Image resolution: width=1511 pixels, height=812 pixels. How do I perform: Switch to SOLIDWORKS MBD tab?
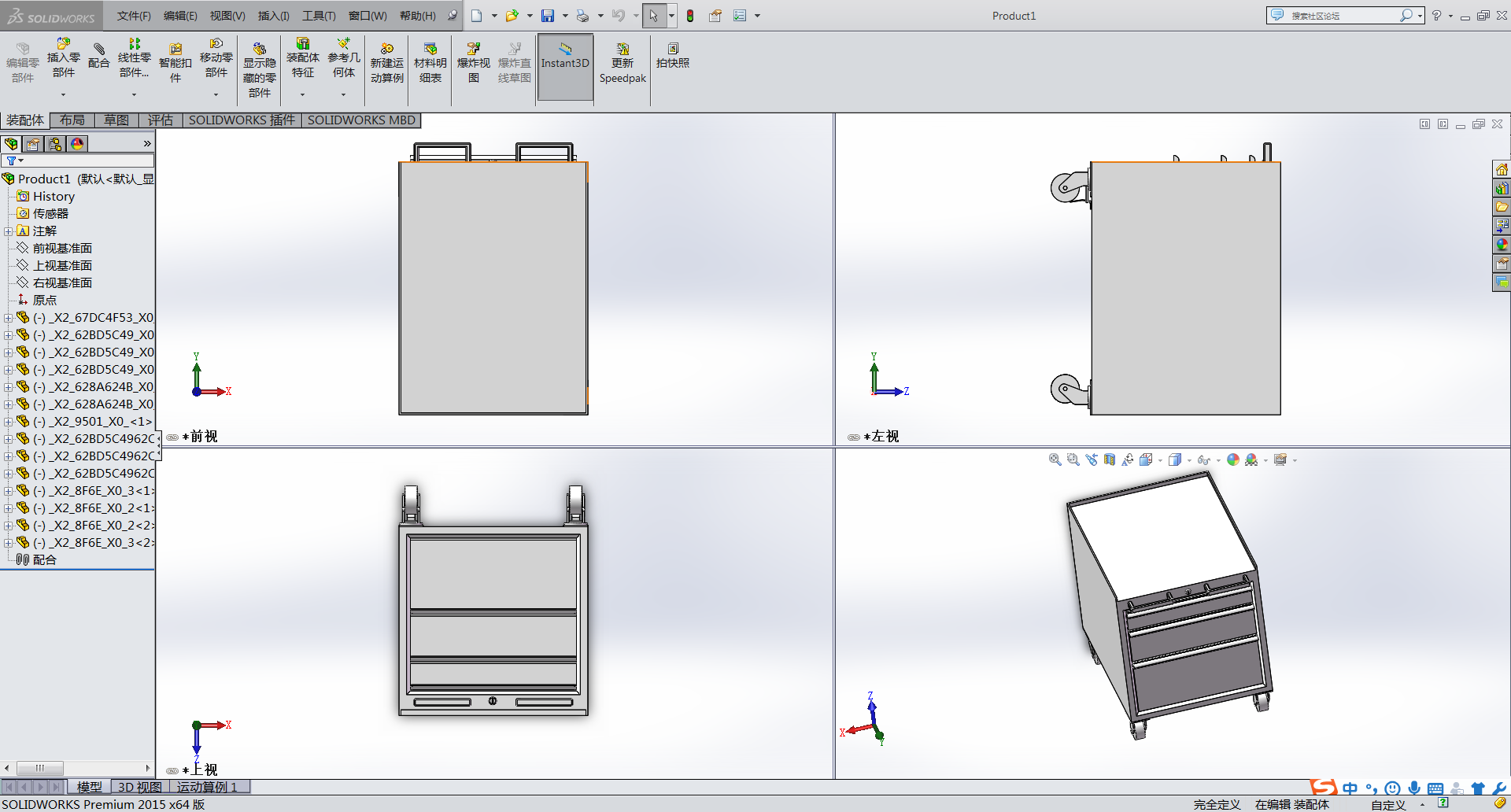coord(361,120)
